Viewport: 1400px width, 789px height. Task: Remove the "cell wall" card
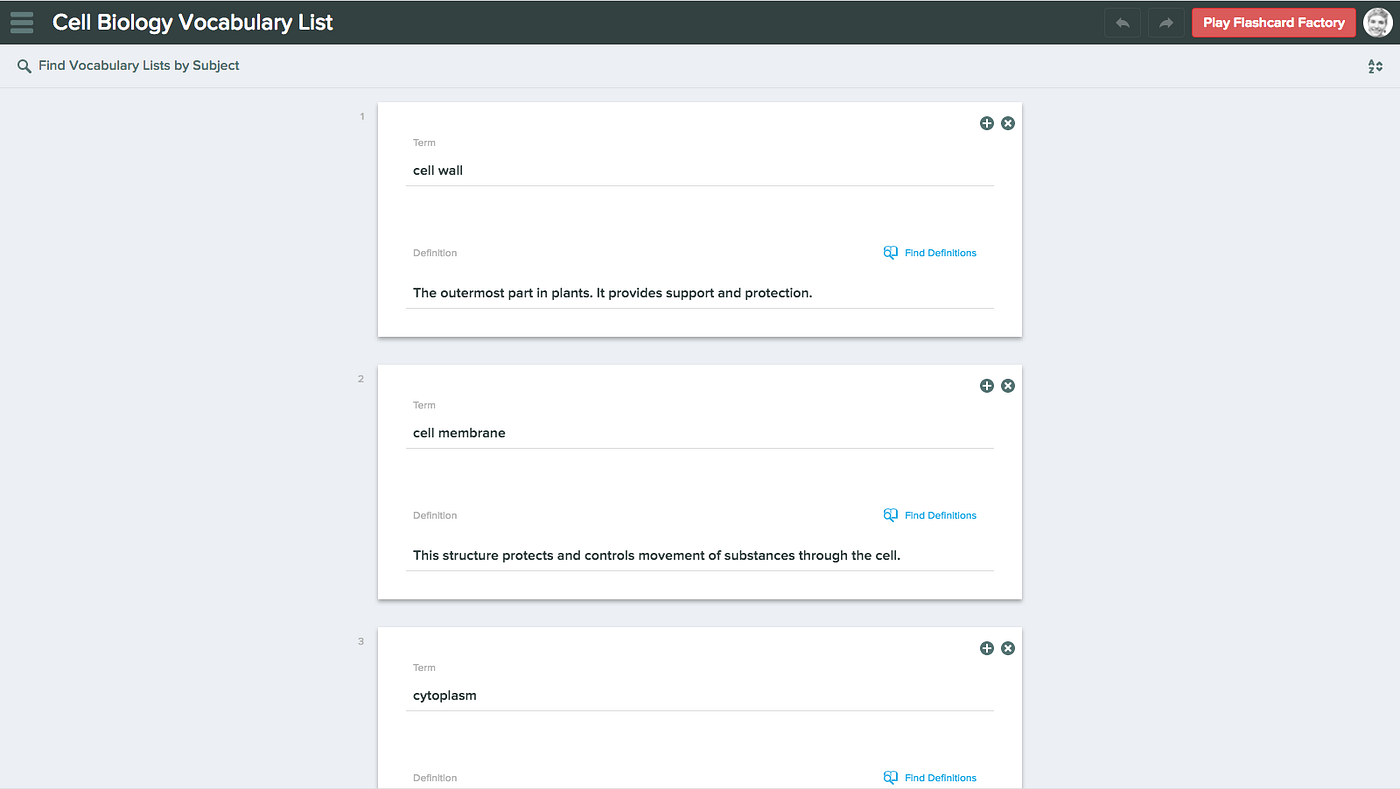1007,122
